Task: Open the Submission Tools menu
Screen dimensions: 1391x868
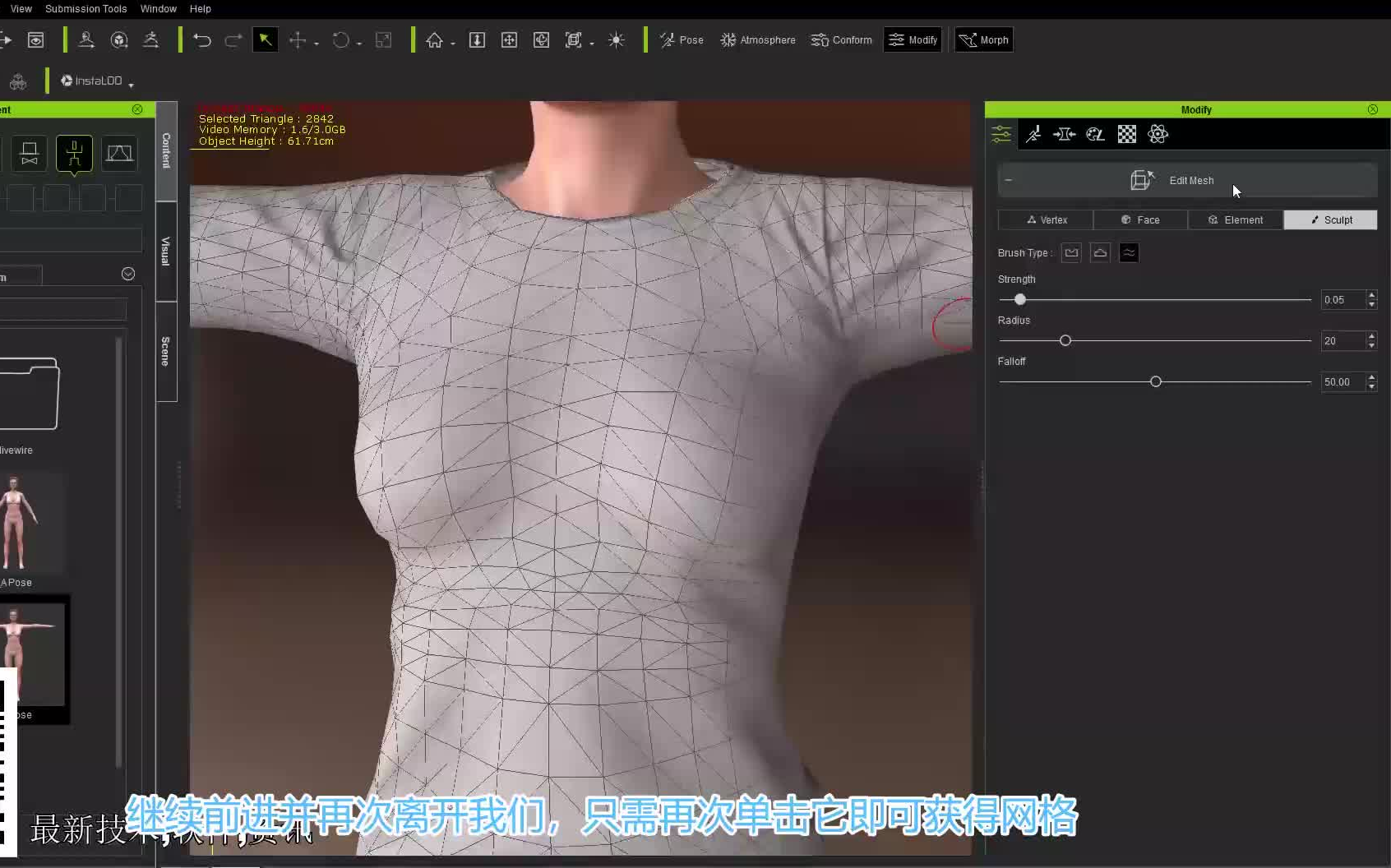Action: coord(85,8)
